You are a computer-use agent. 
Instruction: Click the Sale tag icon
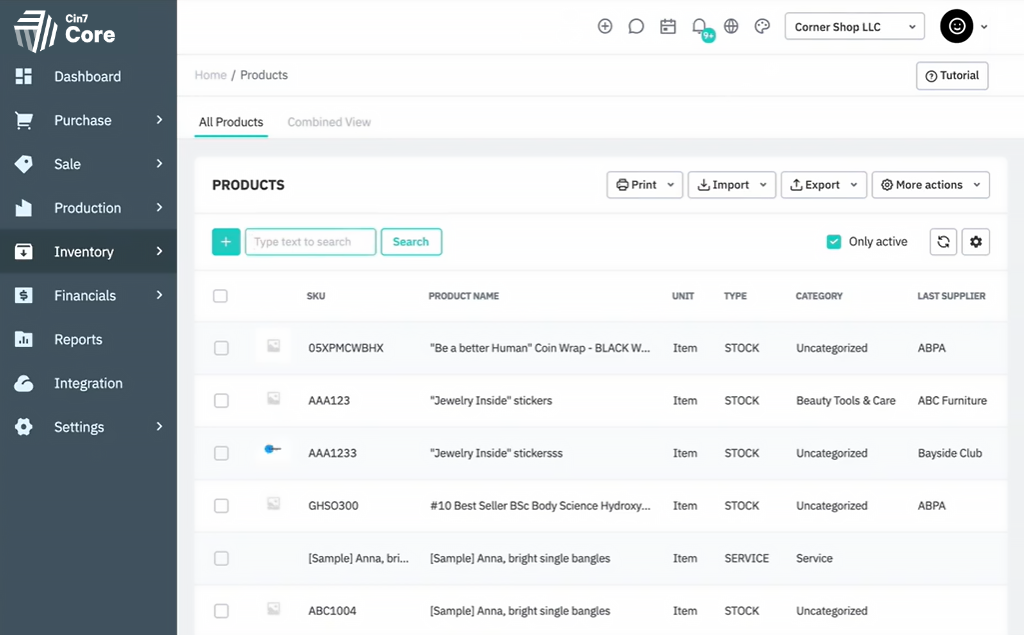click(24, 164)
